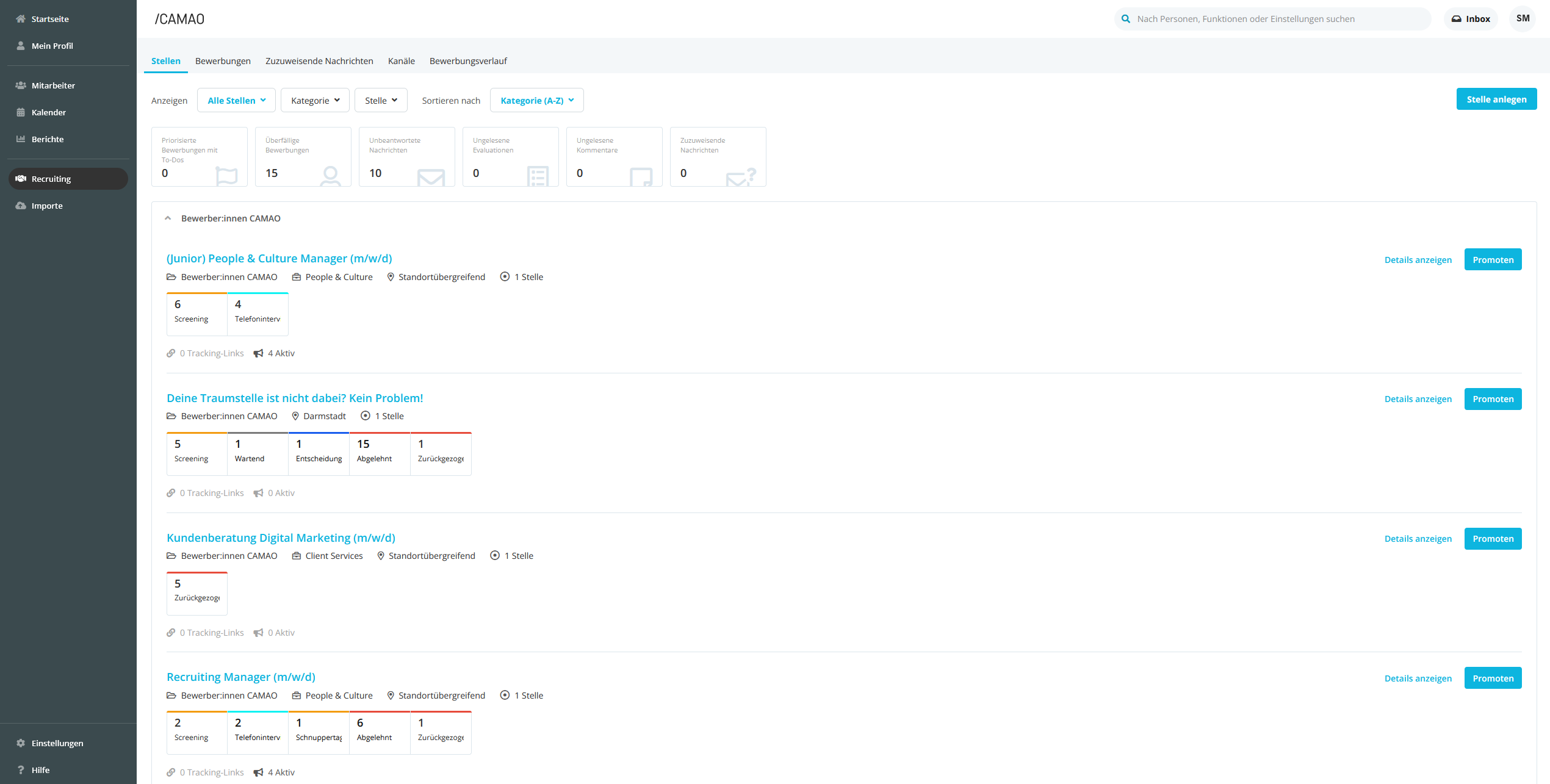Open the 4 Telefoninterv stage of Junior People & Culture Manager
The width and height of the screenshot is (1550, 784).
point(258,314)
